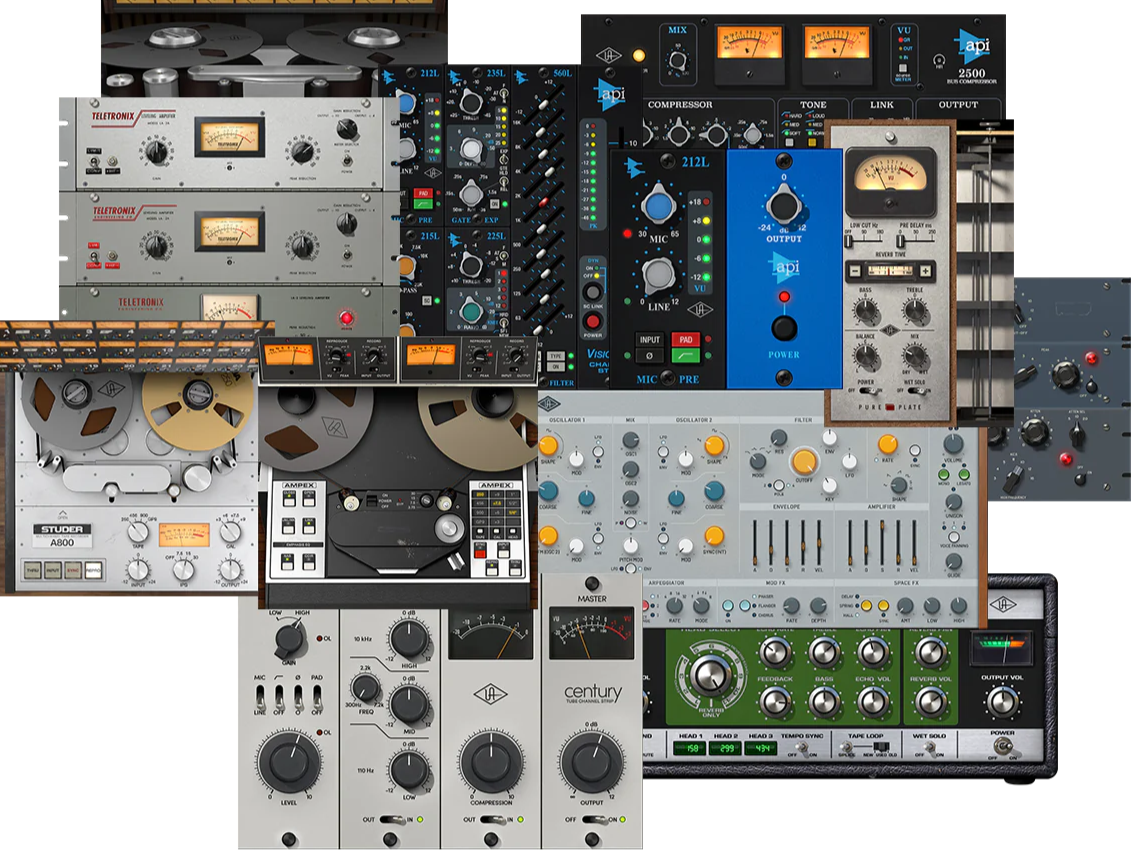
Task: Click the INPUT button on 212L preamp
Action: pos(649,339)
